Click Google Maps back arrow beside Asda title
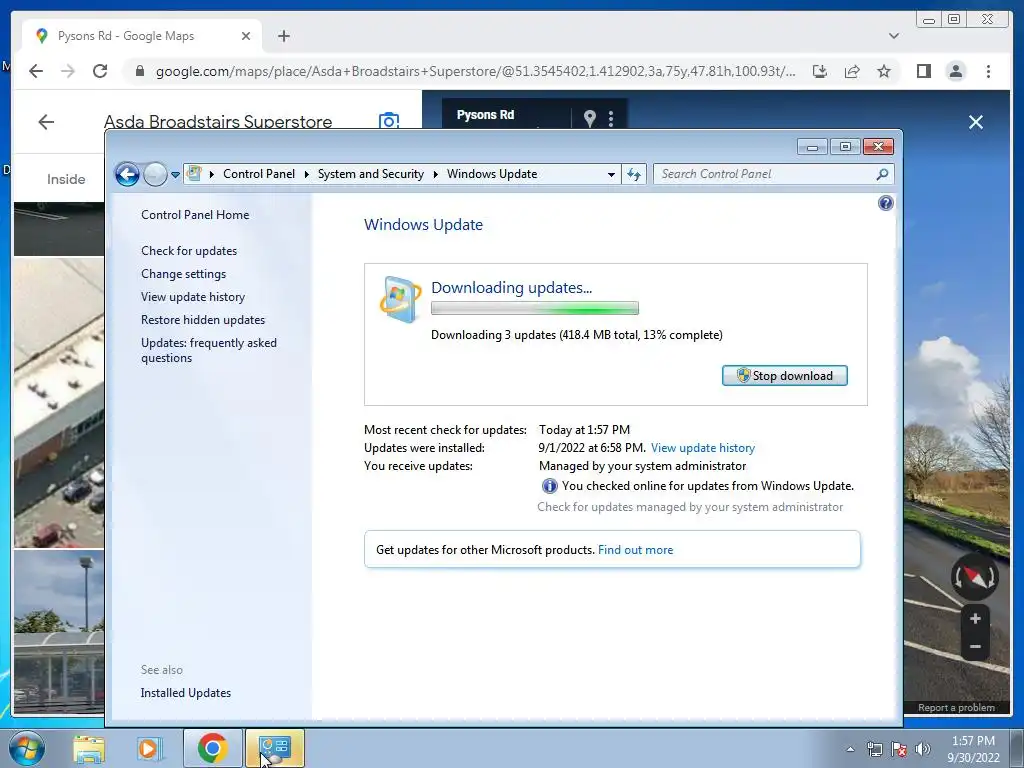 tap(46, 122)
